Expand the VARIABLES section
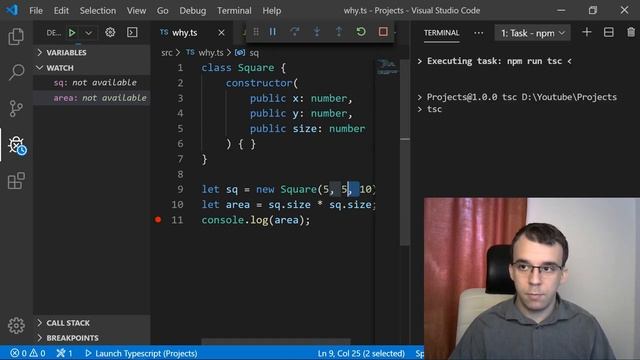 (92, 53)
